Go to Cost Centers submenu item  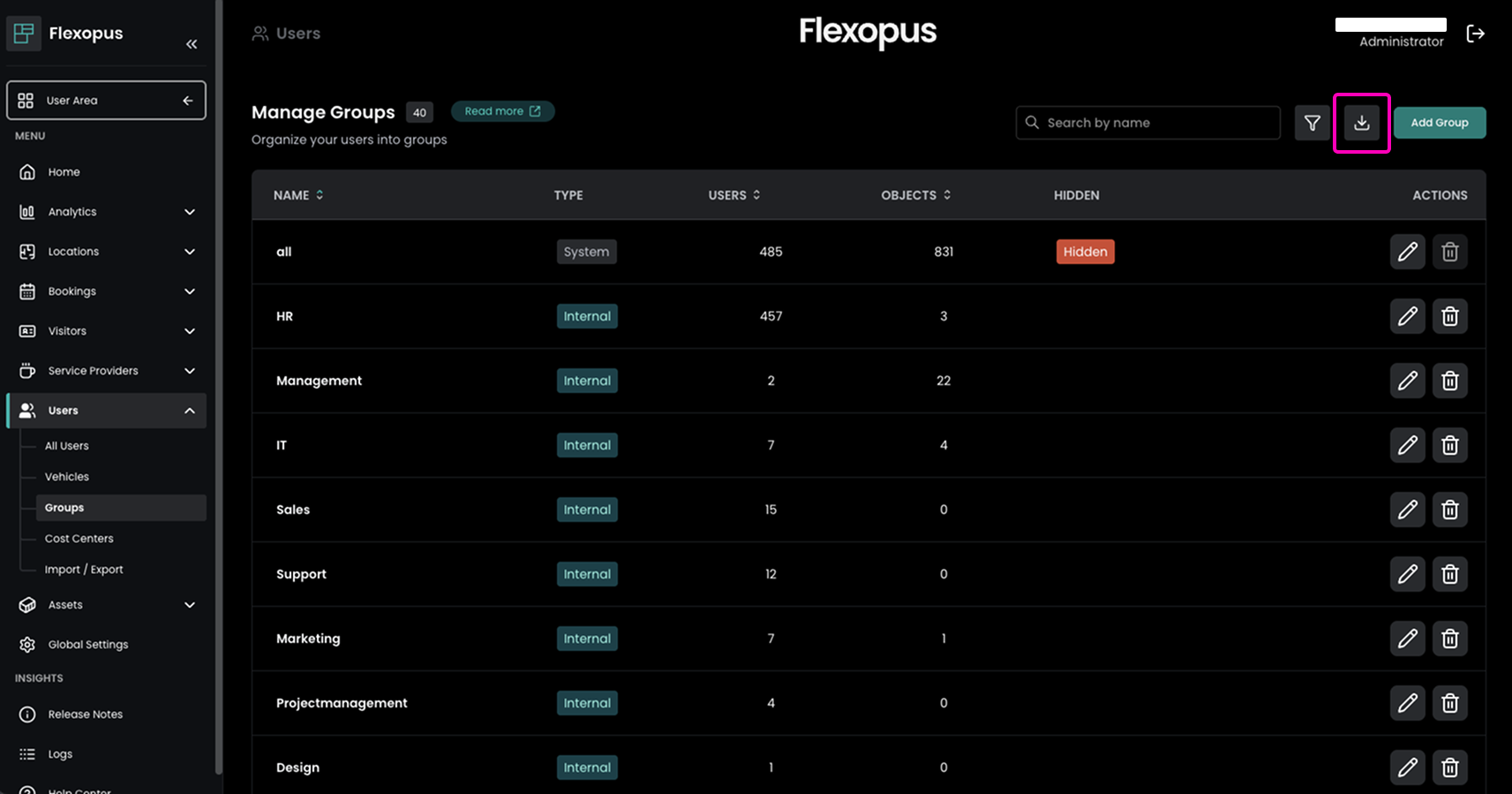click(x=79, y=539)
